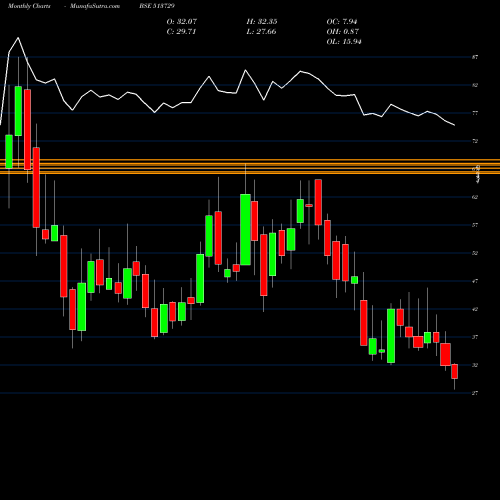Viewport: 500px width, 500px height.
Task: Click the 'Monthly Charts' title text
Action: [x=29, y=6]
